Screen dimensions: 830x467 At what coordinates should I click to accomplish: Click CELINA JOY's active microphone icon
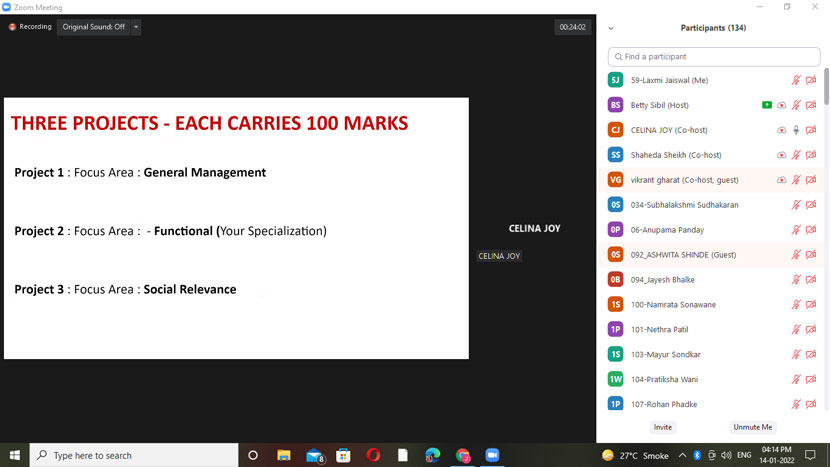pos(796,130)
